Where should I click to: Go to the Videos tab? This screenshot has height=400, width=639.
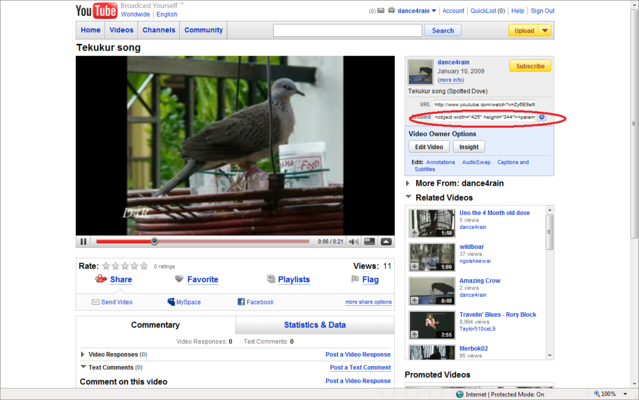pos(121,30)
